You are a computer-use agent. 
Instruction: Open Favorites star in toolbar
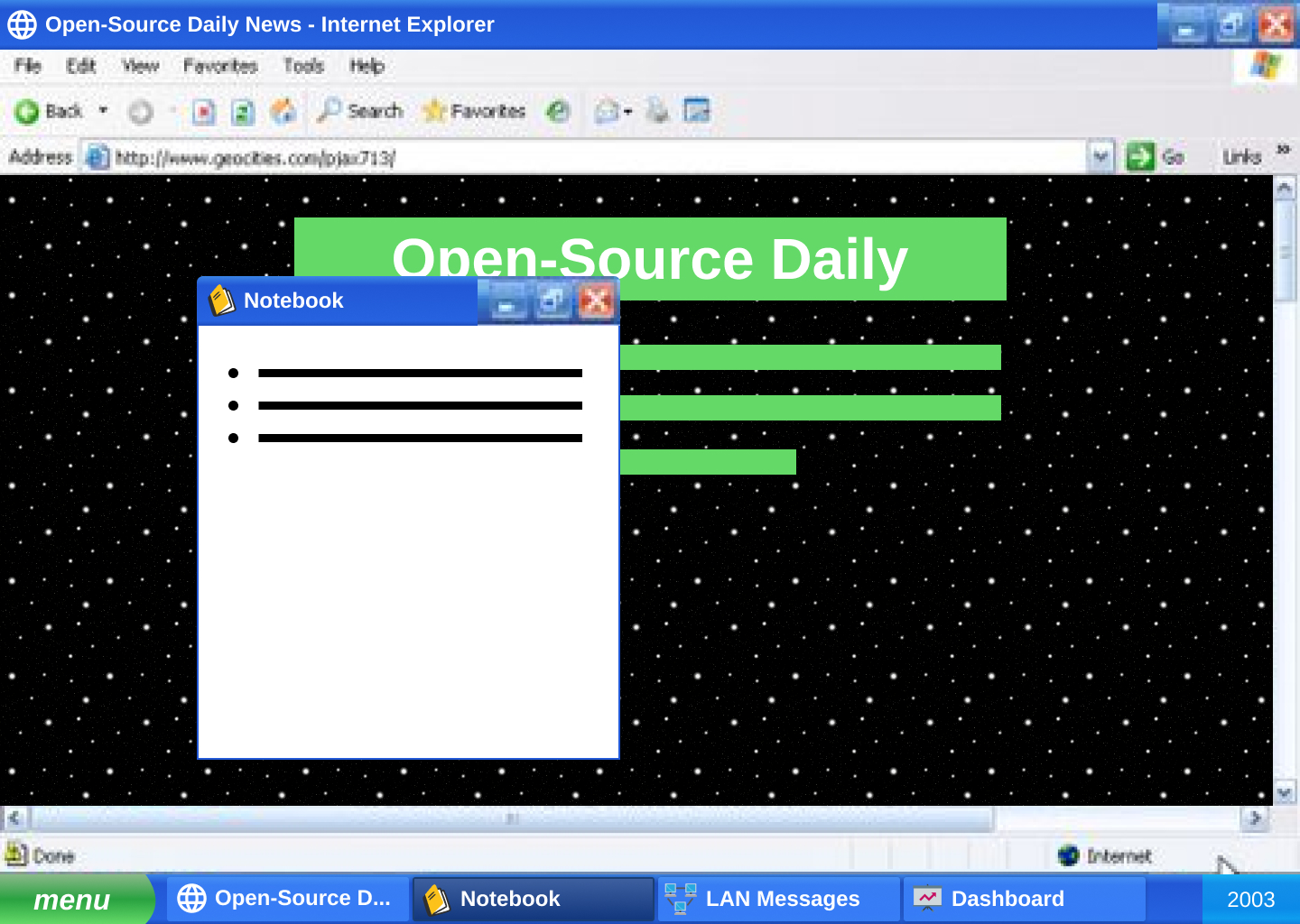click(x=474, y=111)
